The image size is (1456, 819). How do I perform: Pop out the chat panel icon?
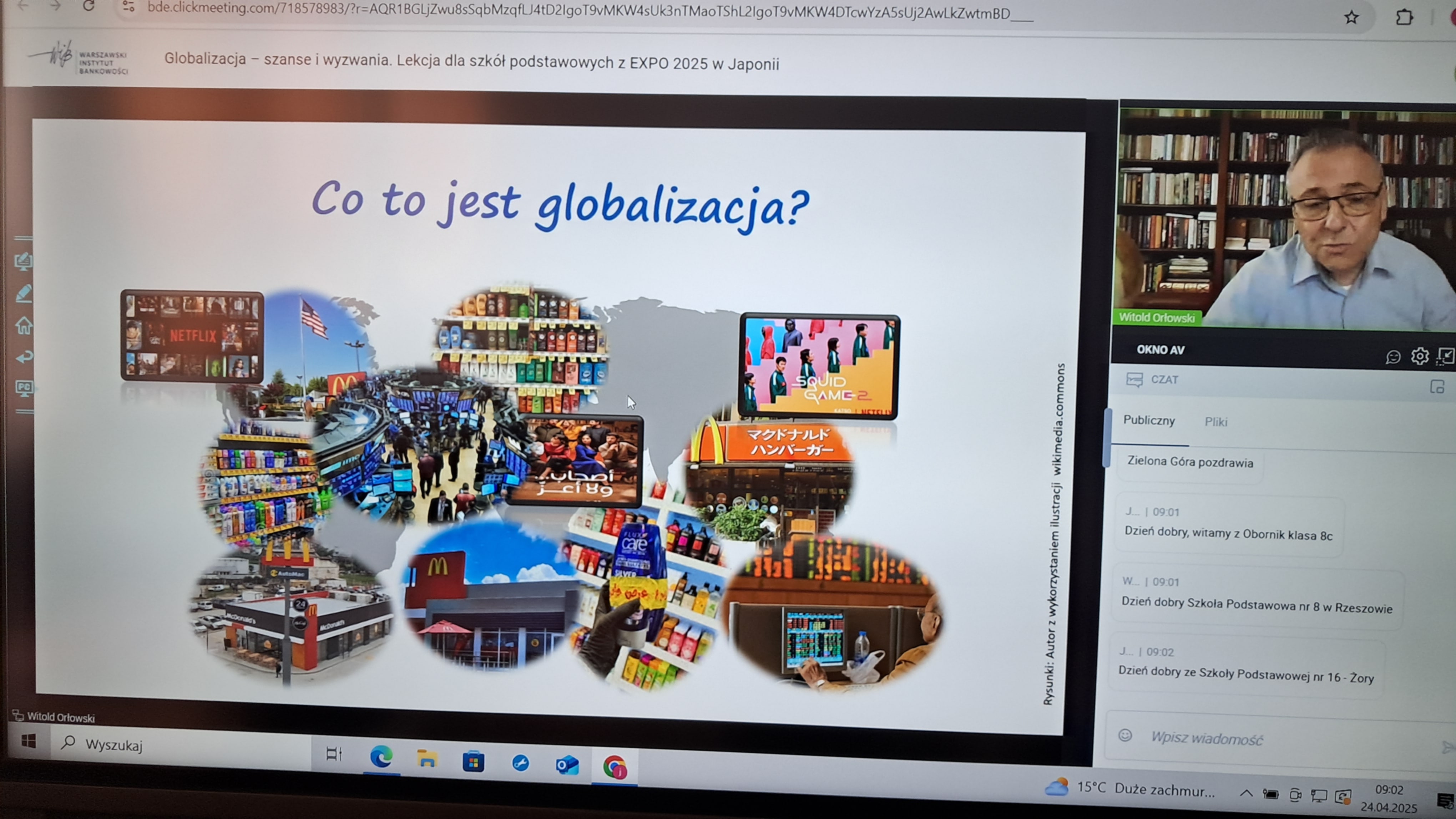1437,387
